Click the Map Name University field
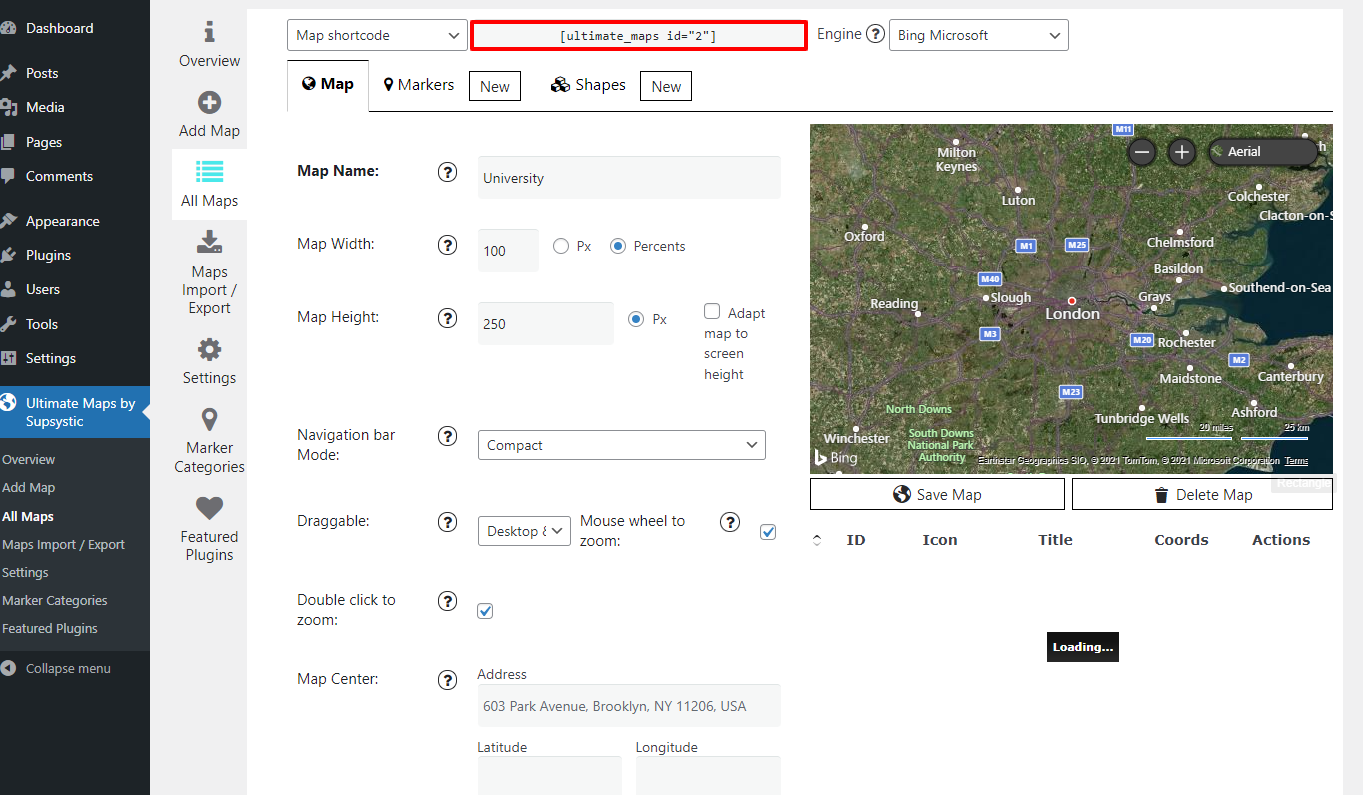 [x=629, y=177]
